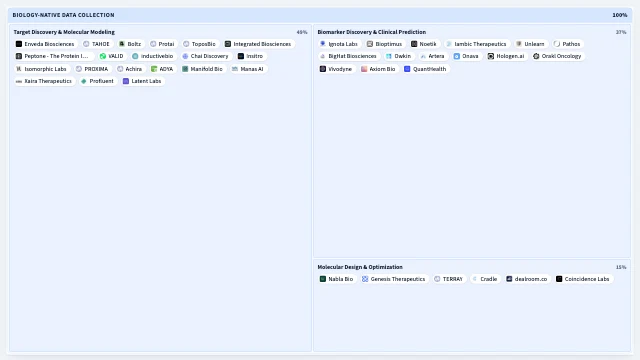640x360 pixels.
Task: Open the Integrated Biosciences chip
Action: click(258, 44)
